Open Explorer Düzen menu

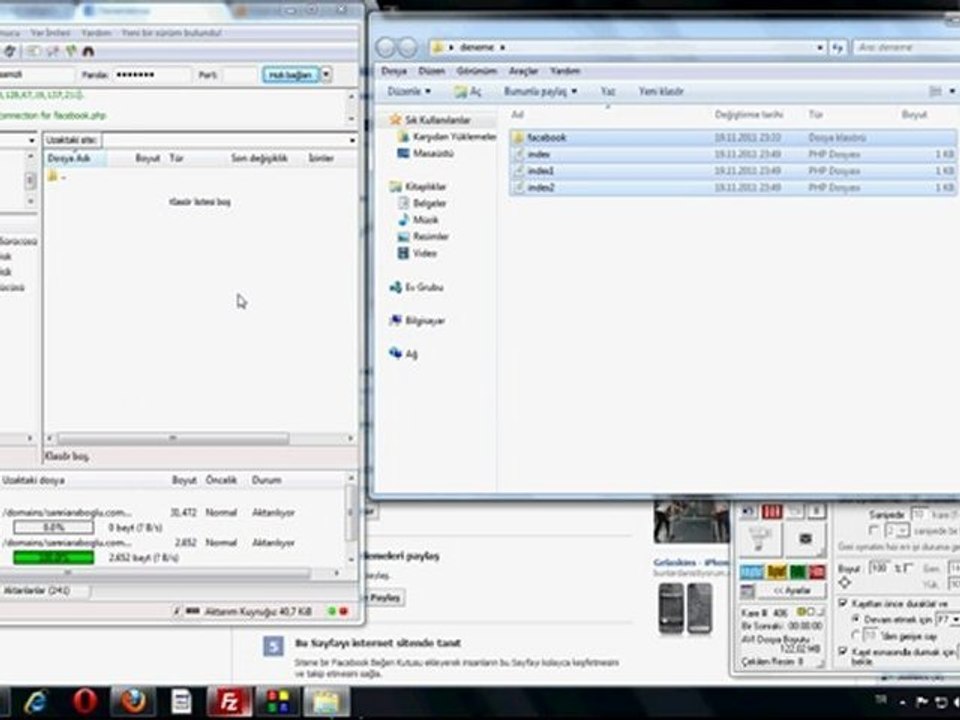click(x=432, y=71)
